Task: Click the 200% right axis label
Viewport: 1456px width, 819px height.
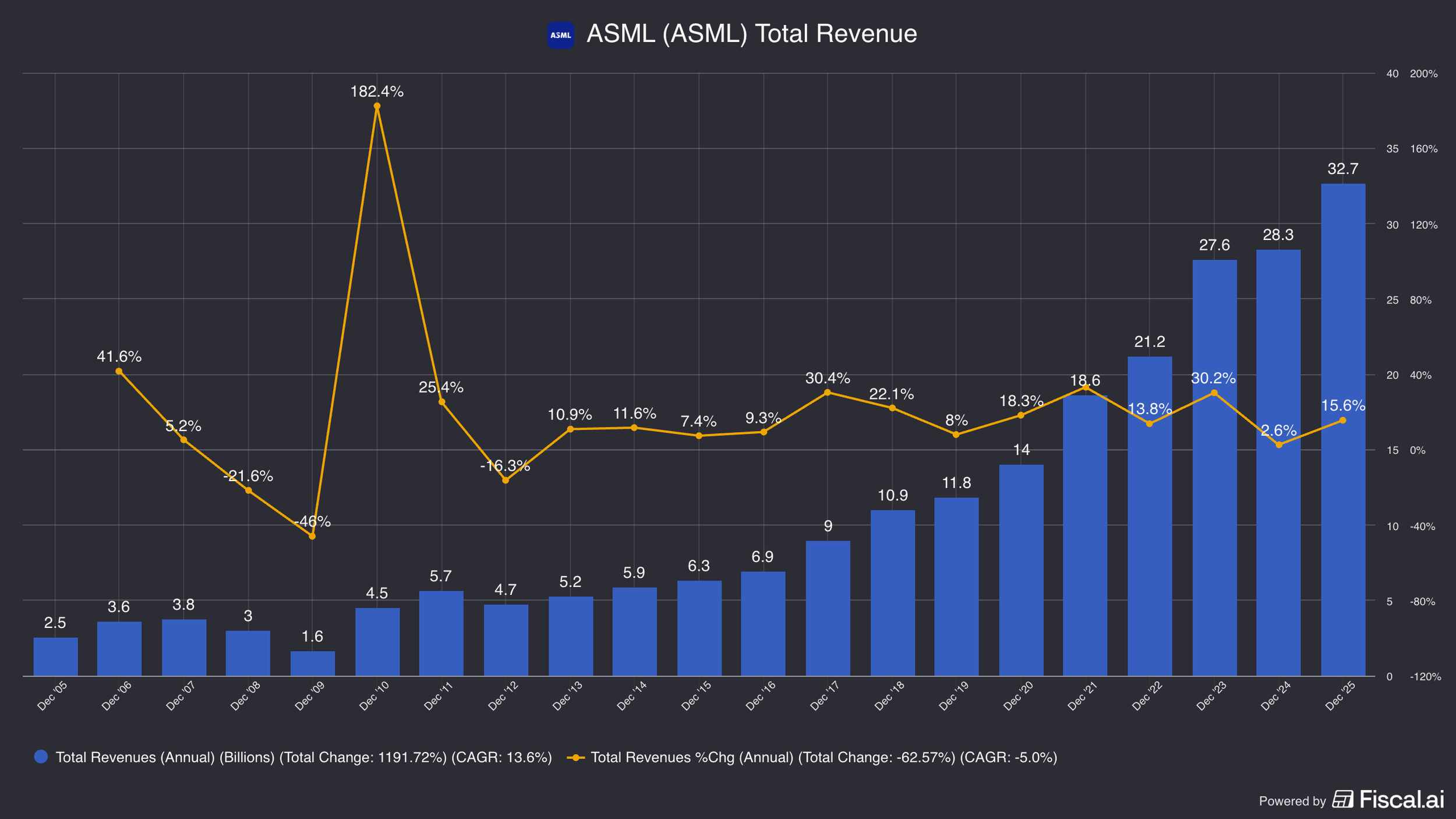Action: [1423, 74]
